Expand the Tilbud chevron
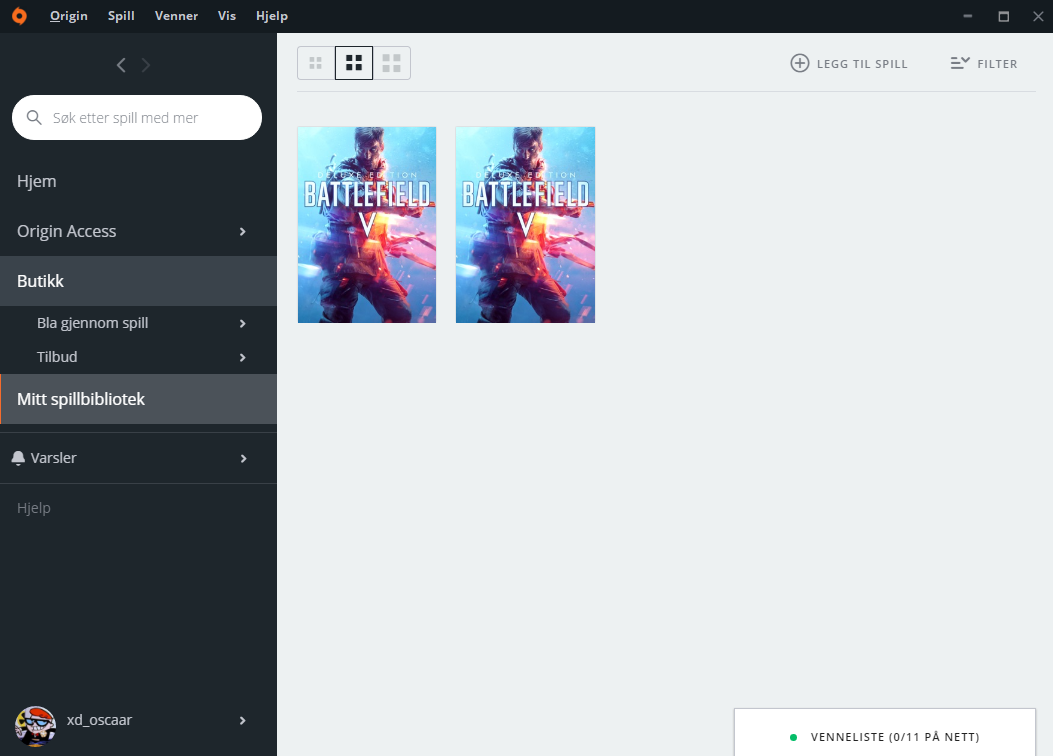The image size is (1053, 756). point(242,357)
